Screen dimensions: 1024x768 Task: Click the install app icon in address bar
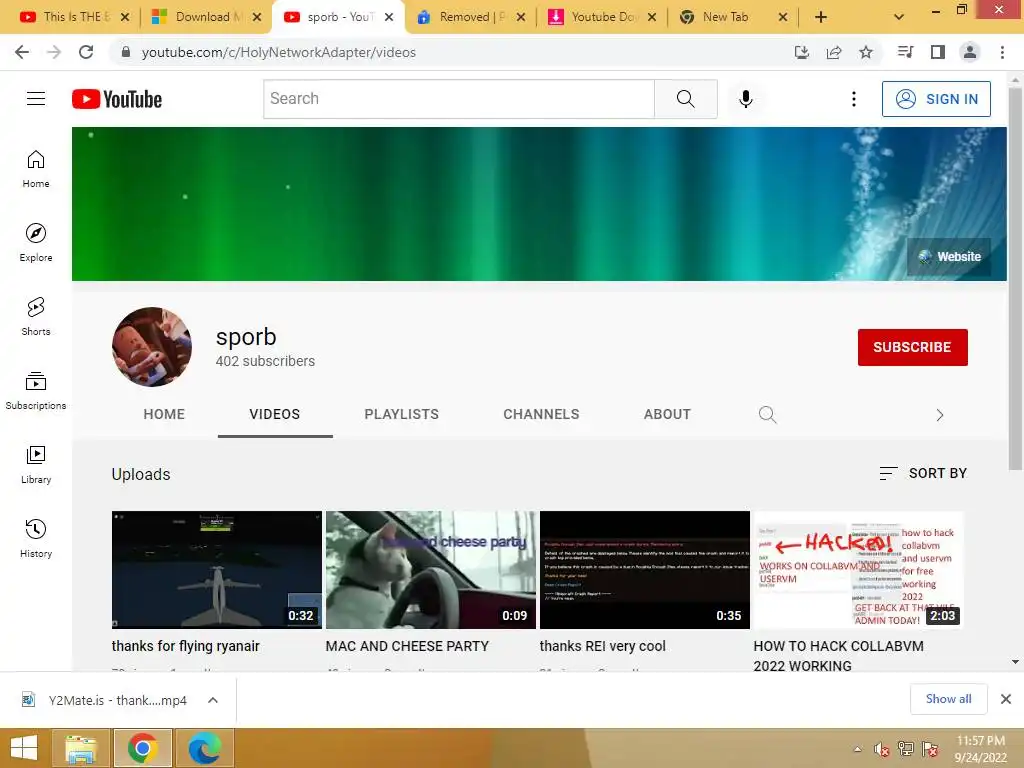tap(802, 52)
